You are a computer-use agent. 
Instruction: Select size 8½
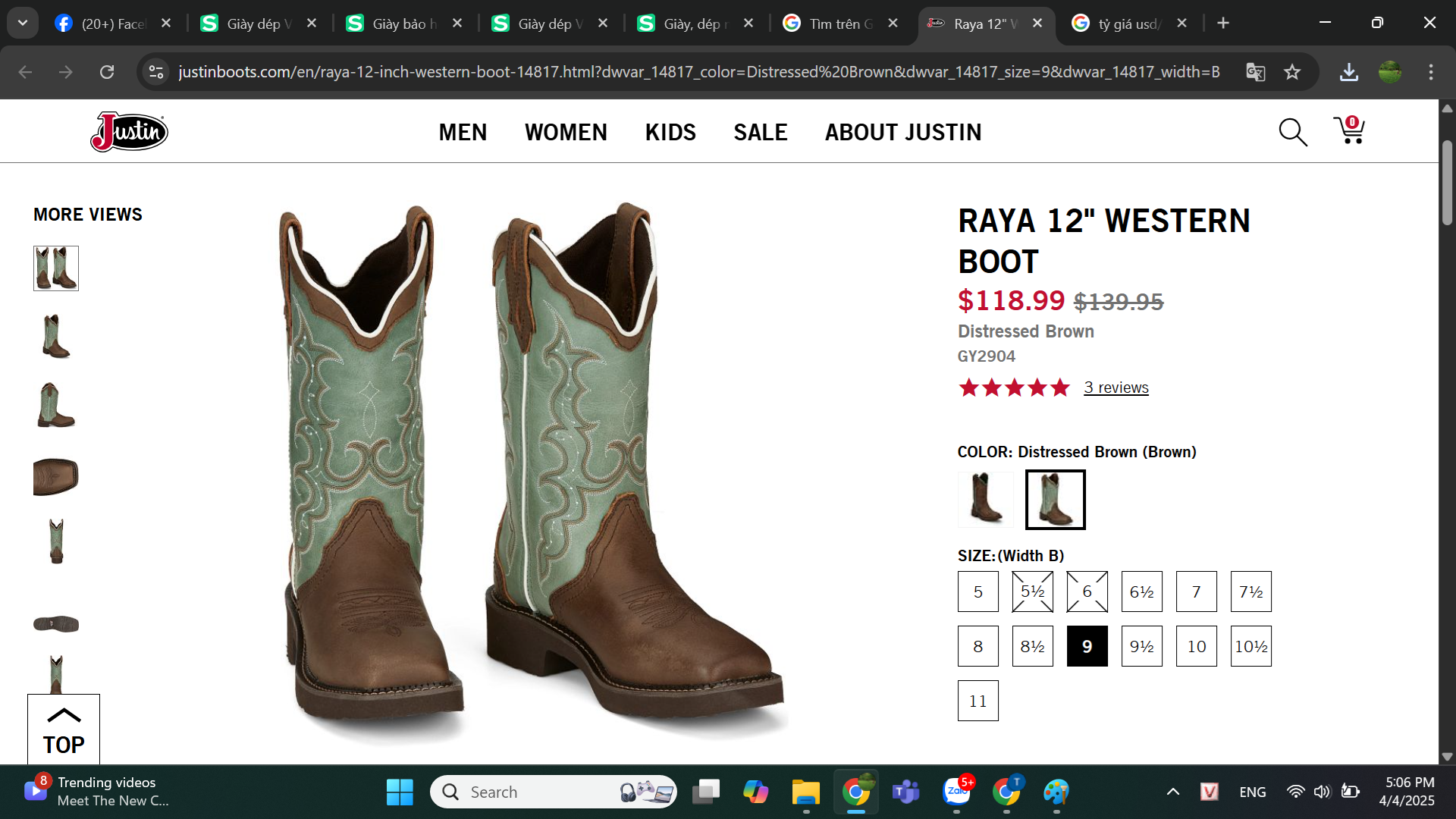[1032, 646]
